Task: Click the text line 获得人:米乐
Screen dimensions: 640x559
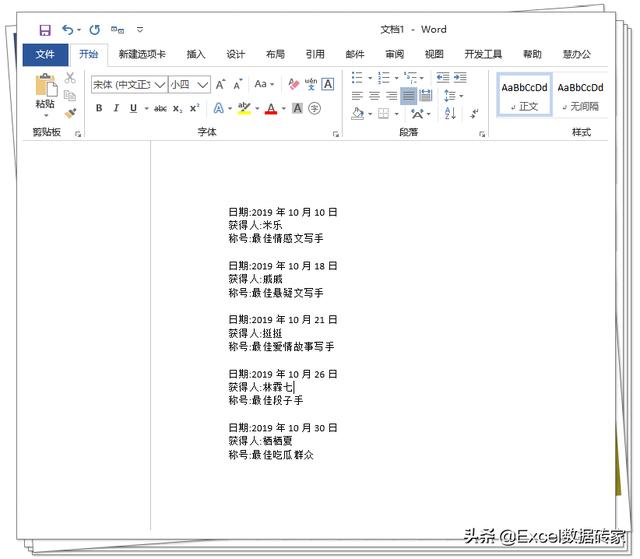Action: pyautogui.click(x=255, y=225)
